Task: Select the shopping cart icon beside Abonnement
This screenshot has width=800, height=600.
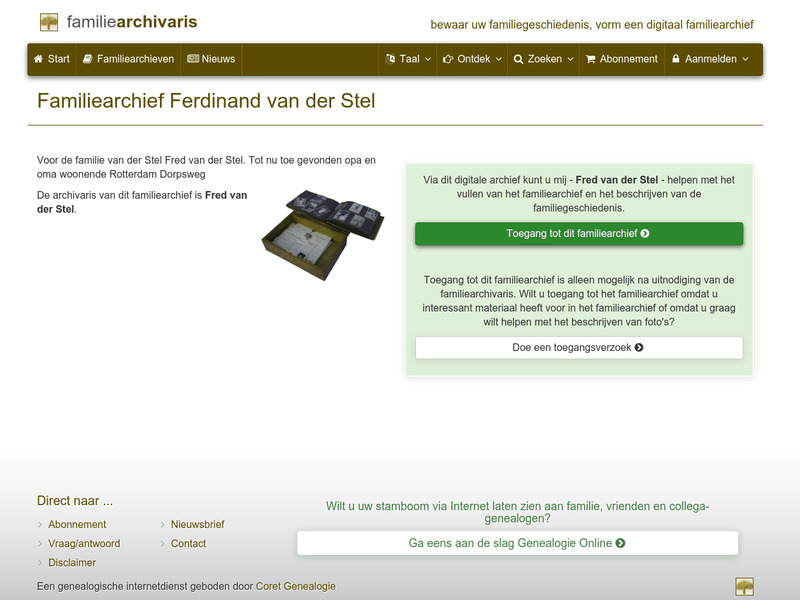Action: click(x=589, y=59)
